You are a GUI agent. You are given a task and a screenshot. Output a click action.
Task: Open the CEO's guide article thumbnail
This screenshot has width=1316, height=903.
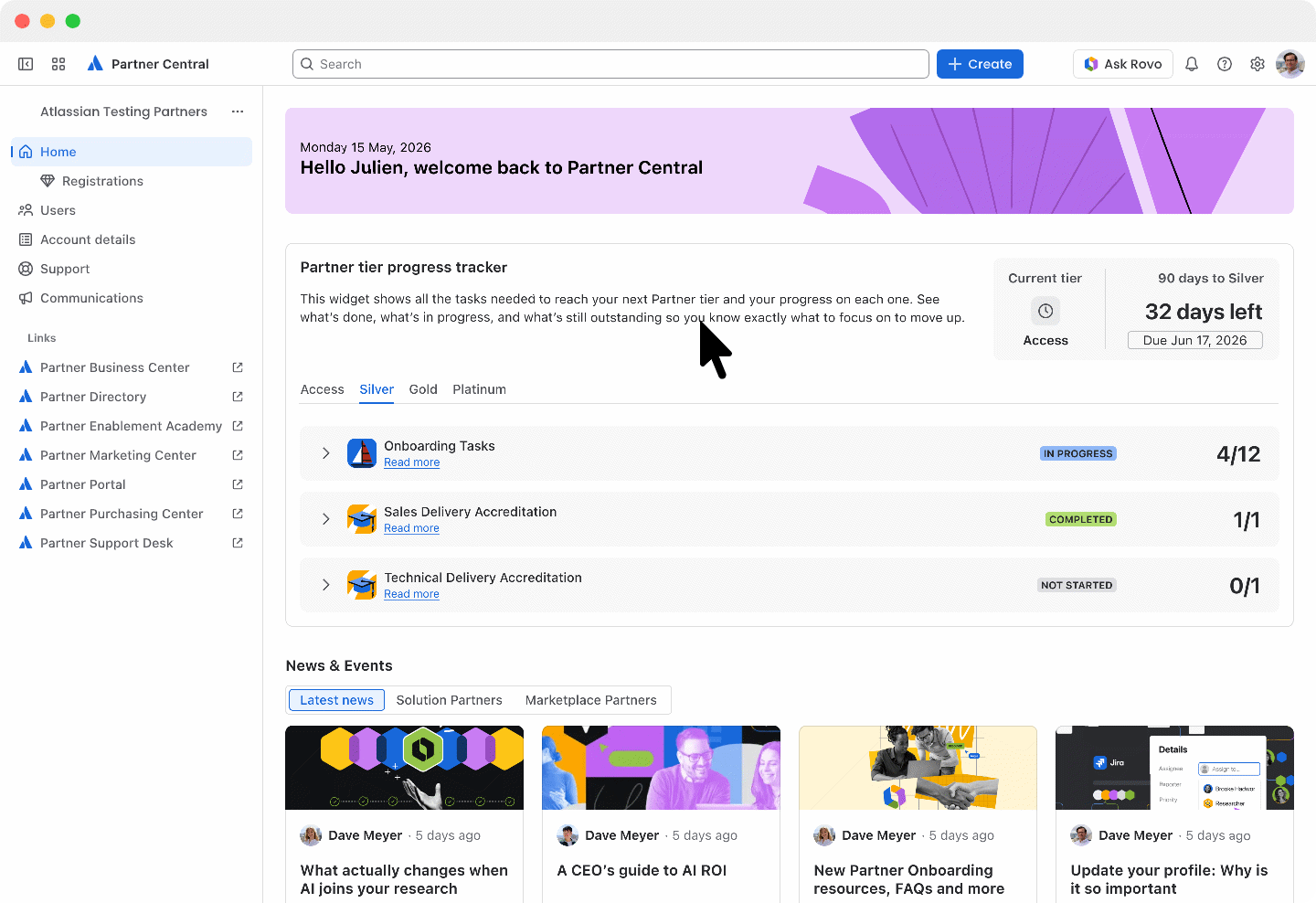(x=661, y=768)
